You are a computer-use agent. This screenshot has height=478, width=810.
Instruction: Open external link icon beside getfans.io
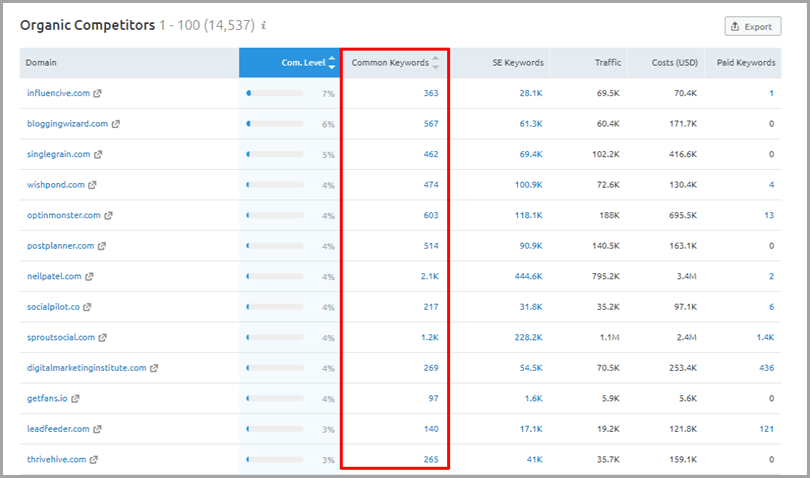(75, 398)
